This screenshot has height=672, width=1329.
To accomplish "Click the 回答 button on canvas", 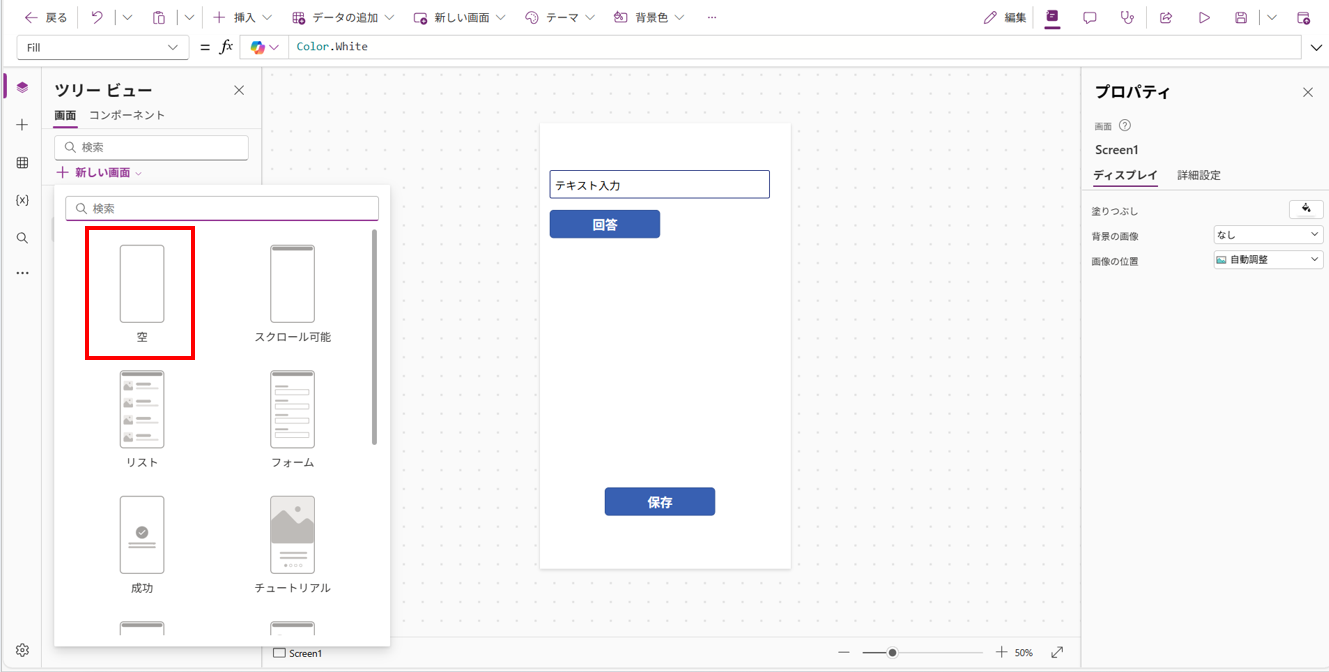I will (604, 224).
